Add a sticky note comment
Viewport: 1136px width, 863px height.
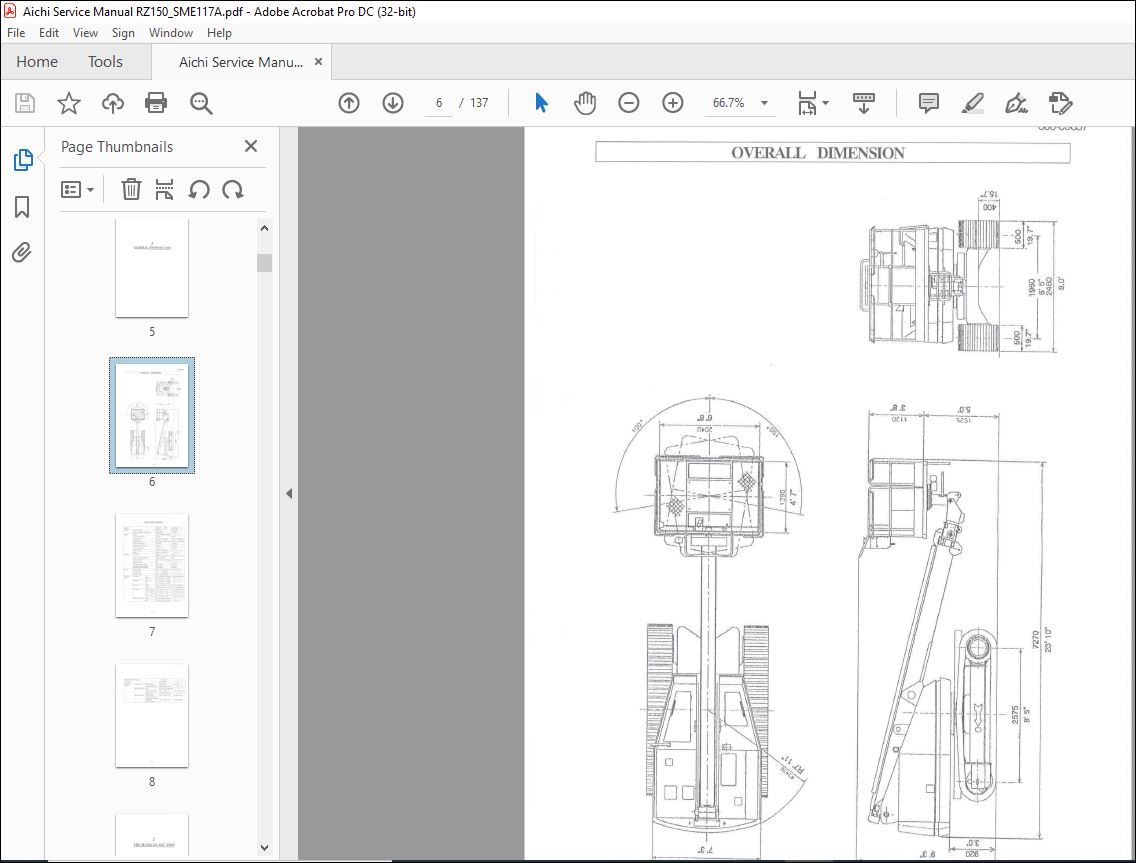[929, 103]
